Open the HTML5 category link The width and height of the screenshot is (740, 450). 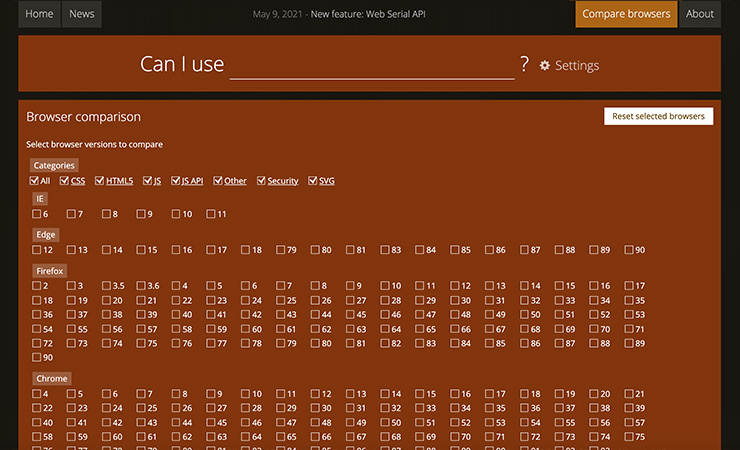119,181
